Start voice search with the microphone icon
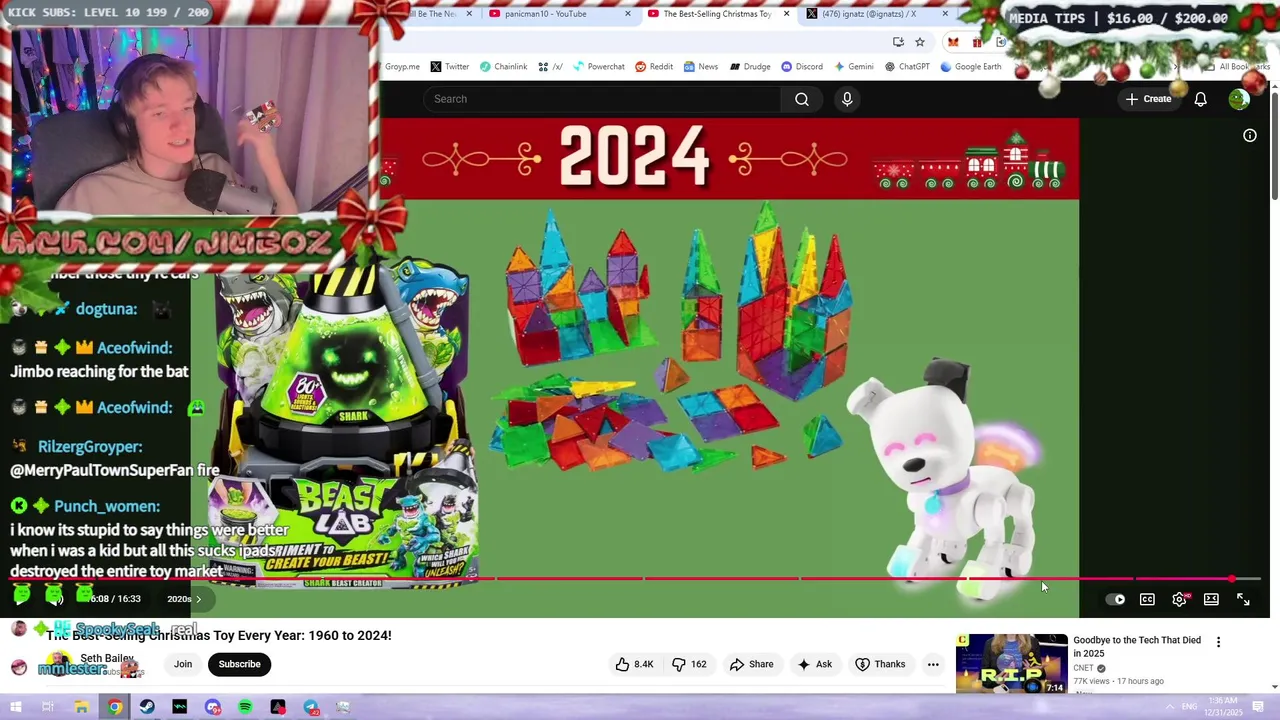The image size is (1280, 720). click(847, 99)
